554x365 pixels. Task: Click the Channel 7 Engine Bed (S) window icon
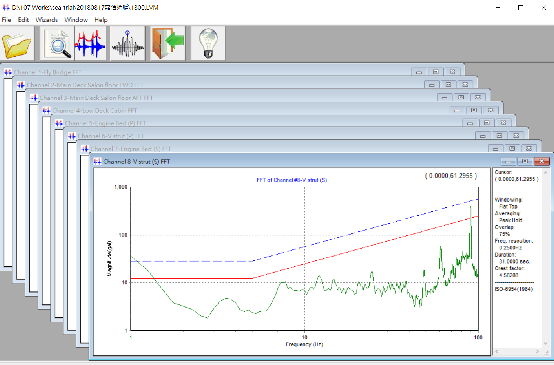click(x=84, y=148)
